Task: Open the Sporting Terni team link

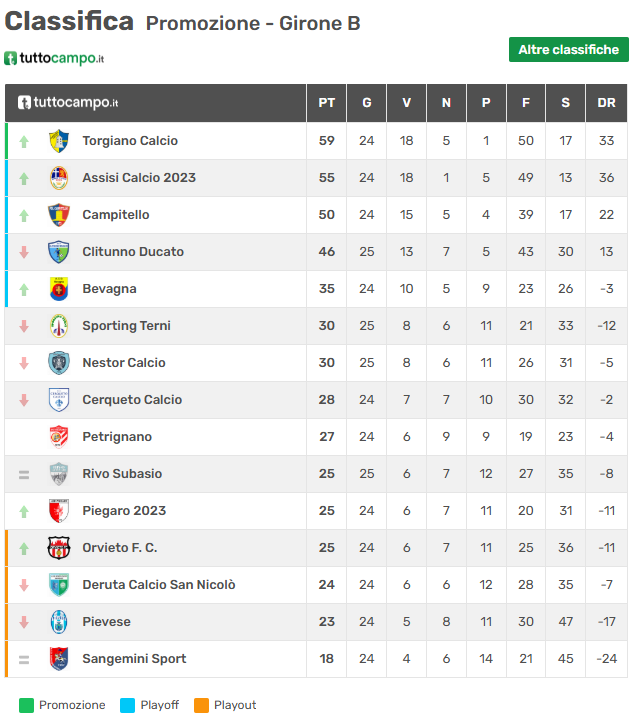Action: coord(126,326)
